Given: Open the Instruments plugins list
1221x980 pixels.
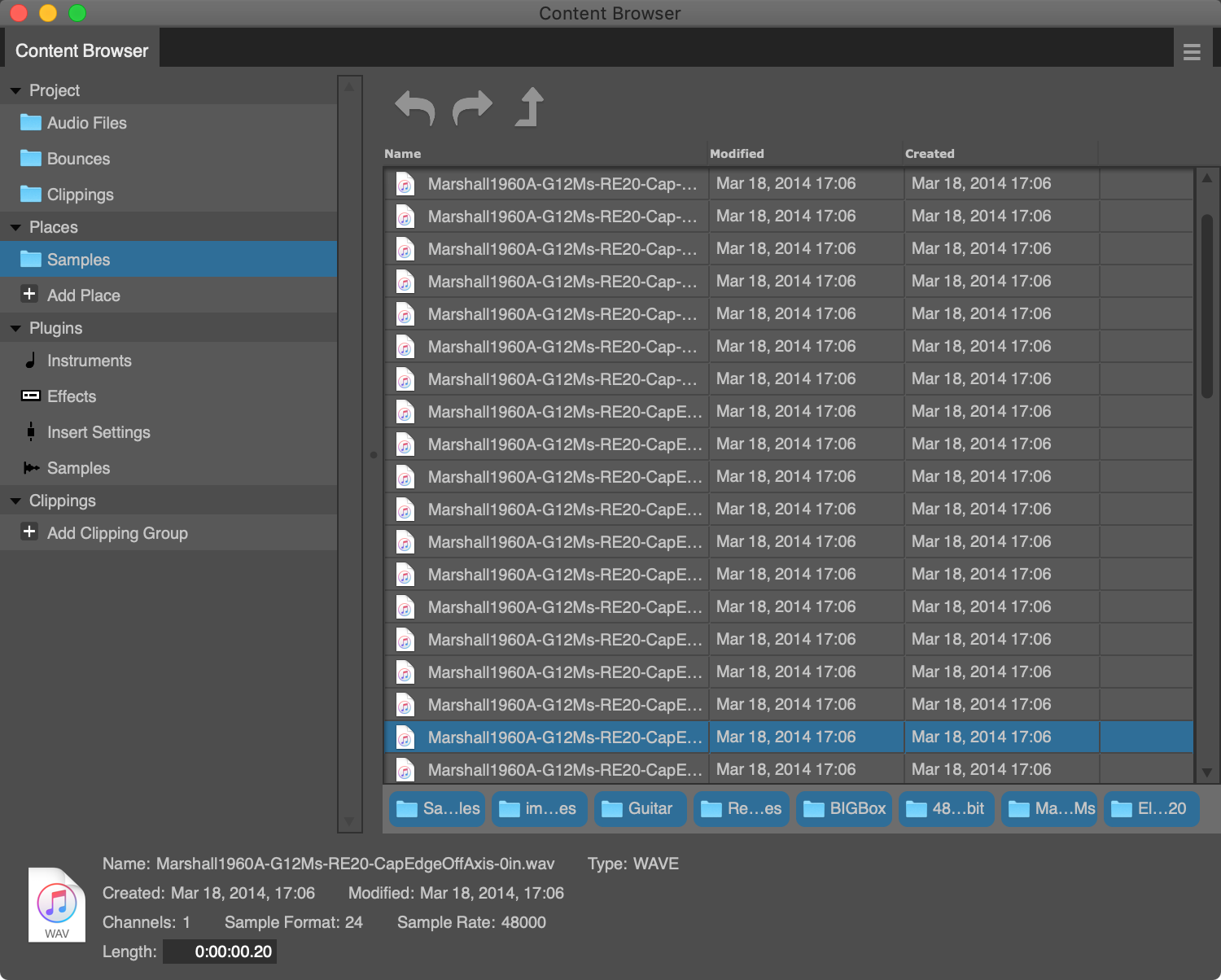Looking at the screenshot, I should click(90, 361).
